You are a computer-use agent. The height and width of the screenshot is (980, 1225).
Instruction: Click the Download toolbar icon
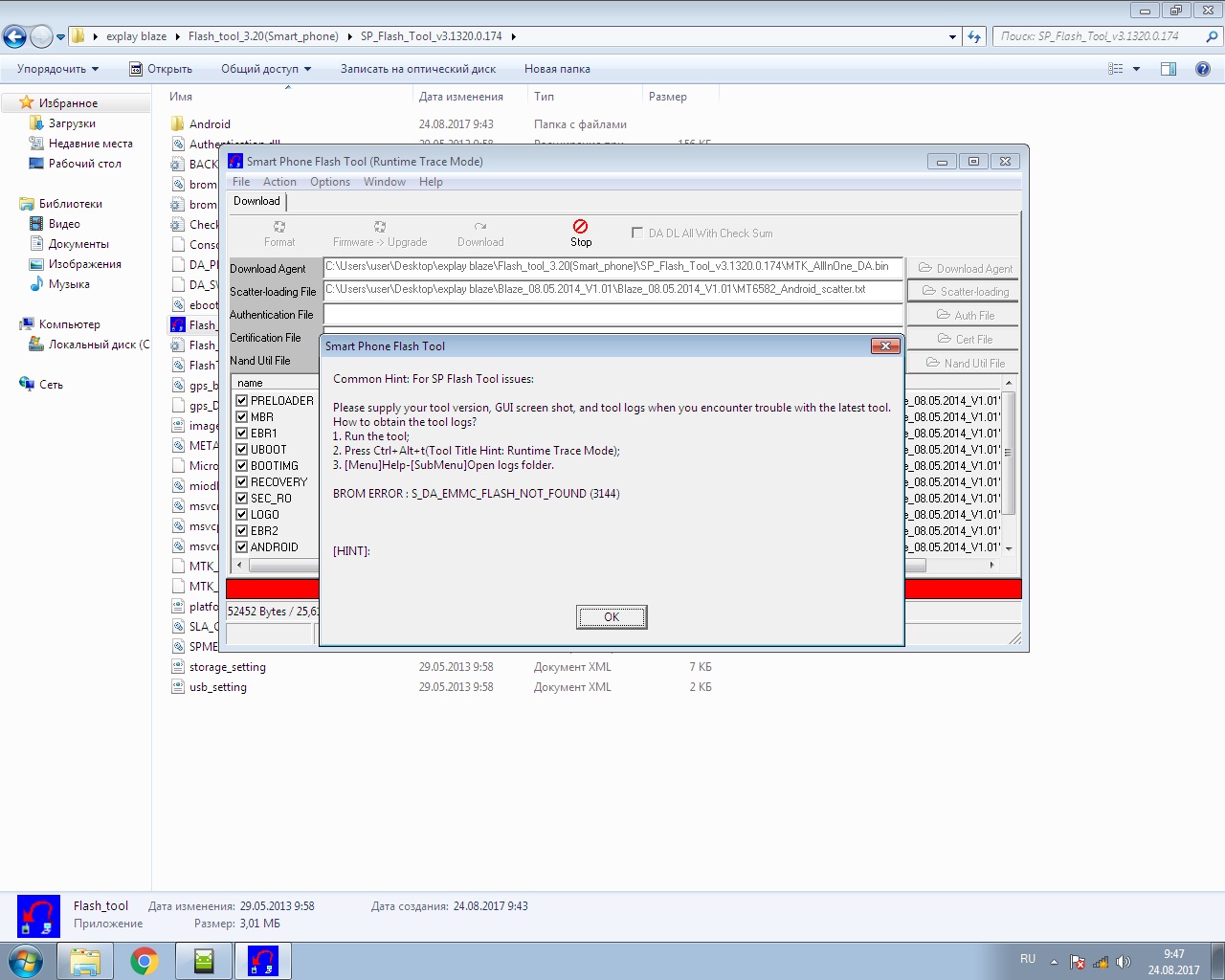pyautogui.click(x=480, y=228)
